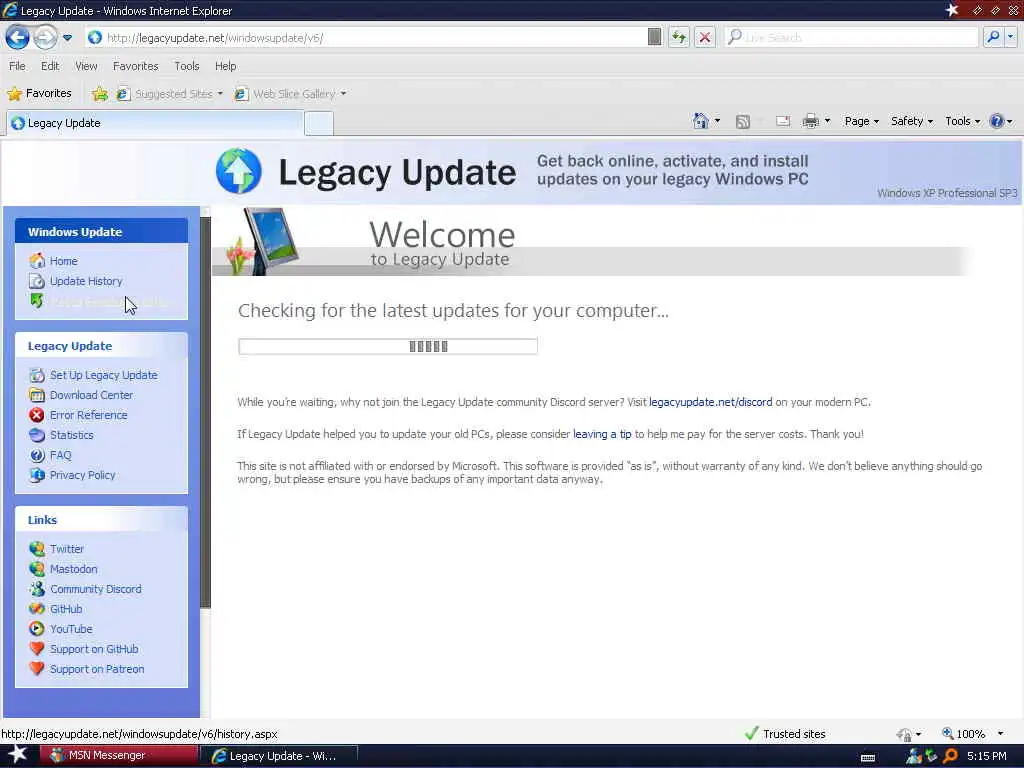Open the Privacy Policy link
The height and width of the screenshot is (768, 1024).
pos(82,475)
